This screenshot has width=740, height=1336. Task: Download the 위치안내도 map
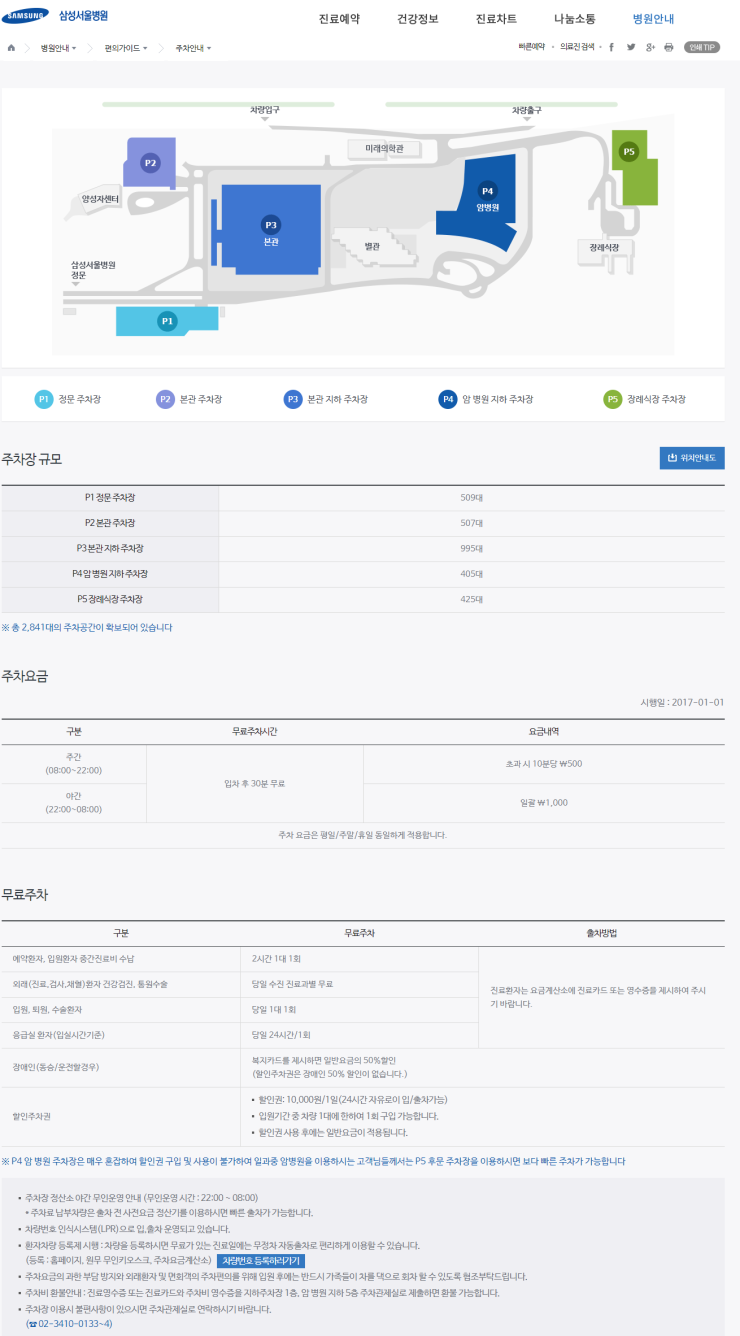point(692,458)
